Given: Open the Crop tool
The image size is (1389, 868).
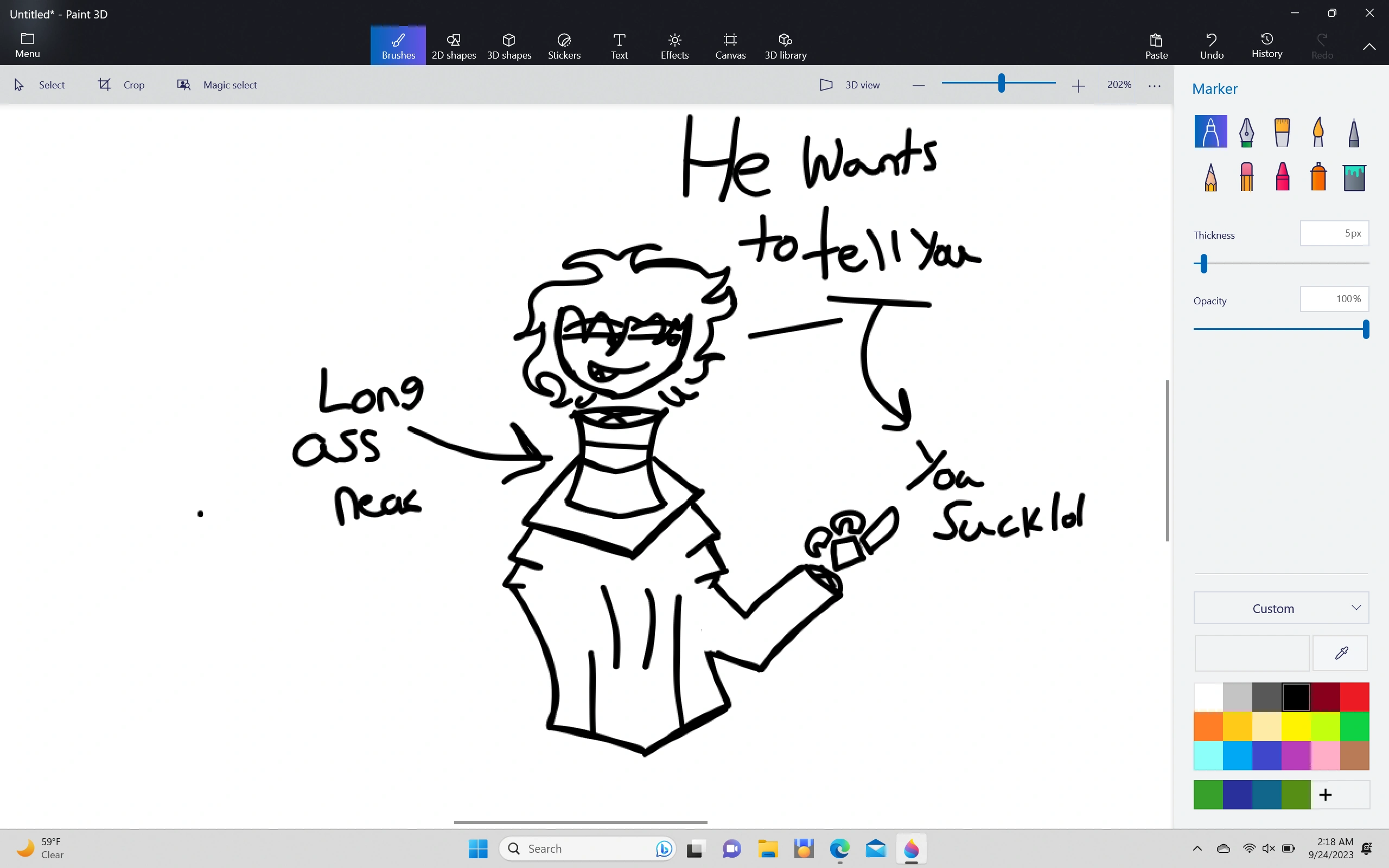Looking at the screenshot, I should 121,85.
